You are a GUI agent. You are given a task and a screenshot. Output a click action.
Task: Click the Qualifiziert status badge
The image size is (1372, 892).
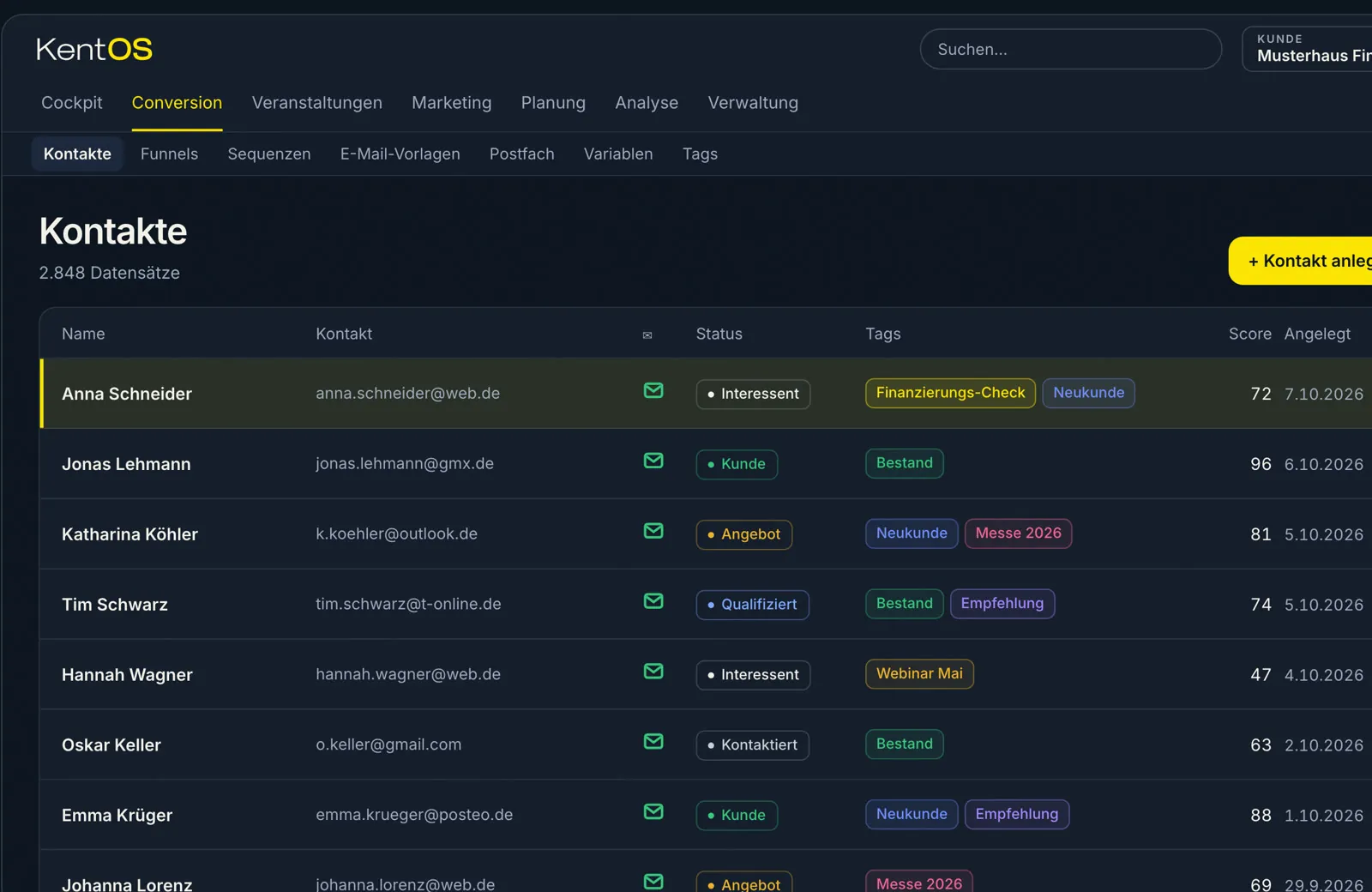pos(753,605)
